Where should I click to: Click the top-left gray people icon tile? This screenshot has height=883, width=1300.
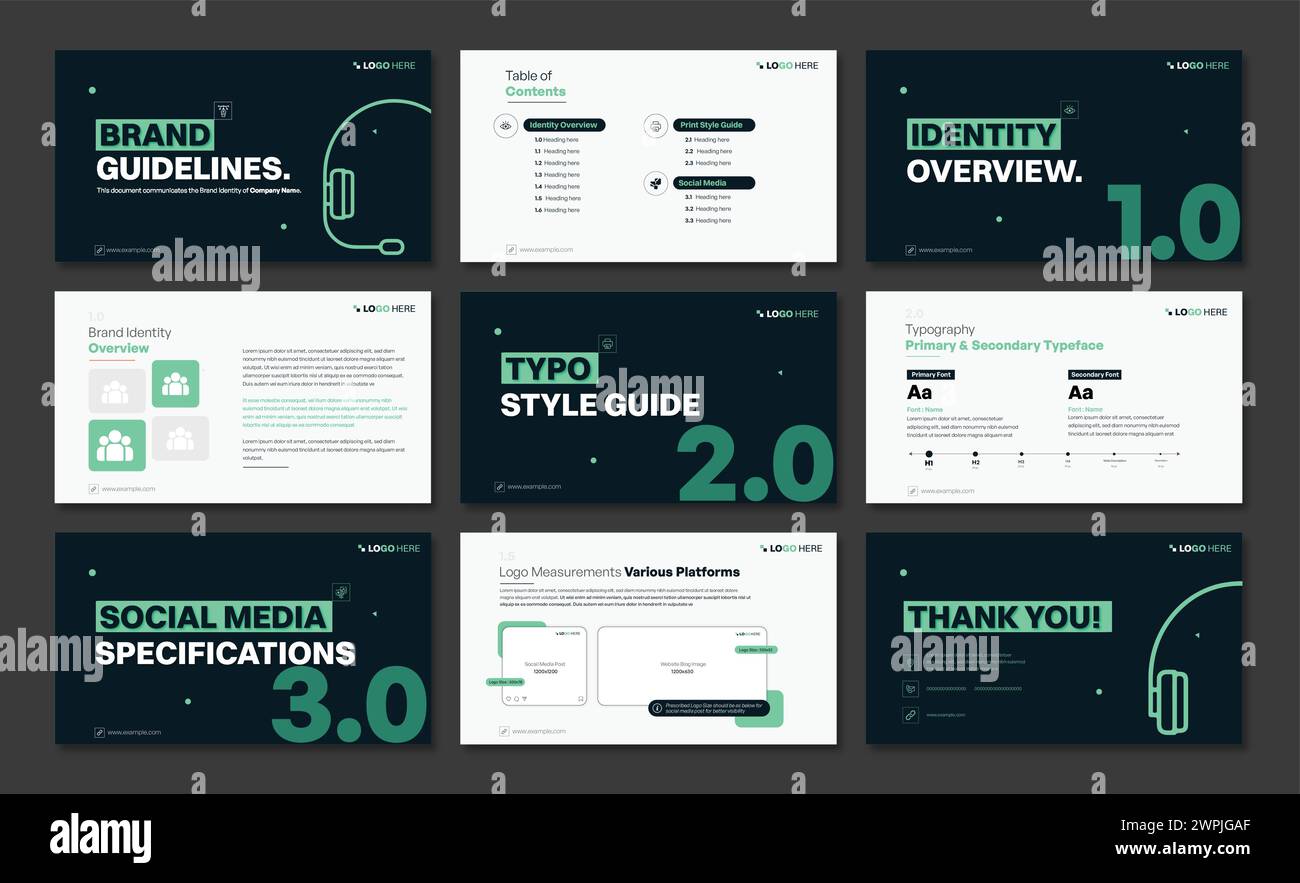click(117, 391)
